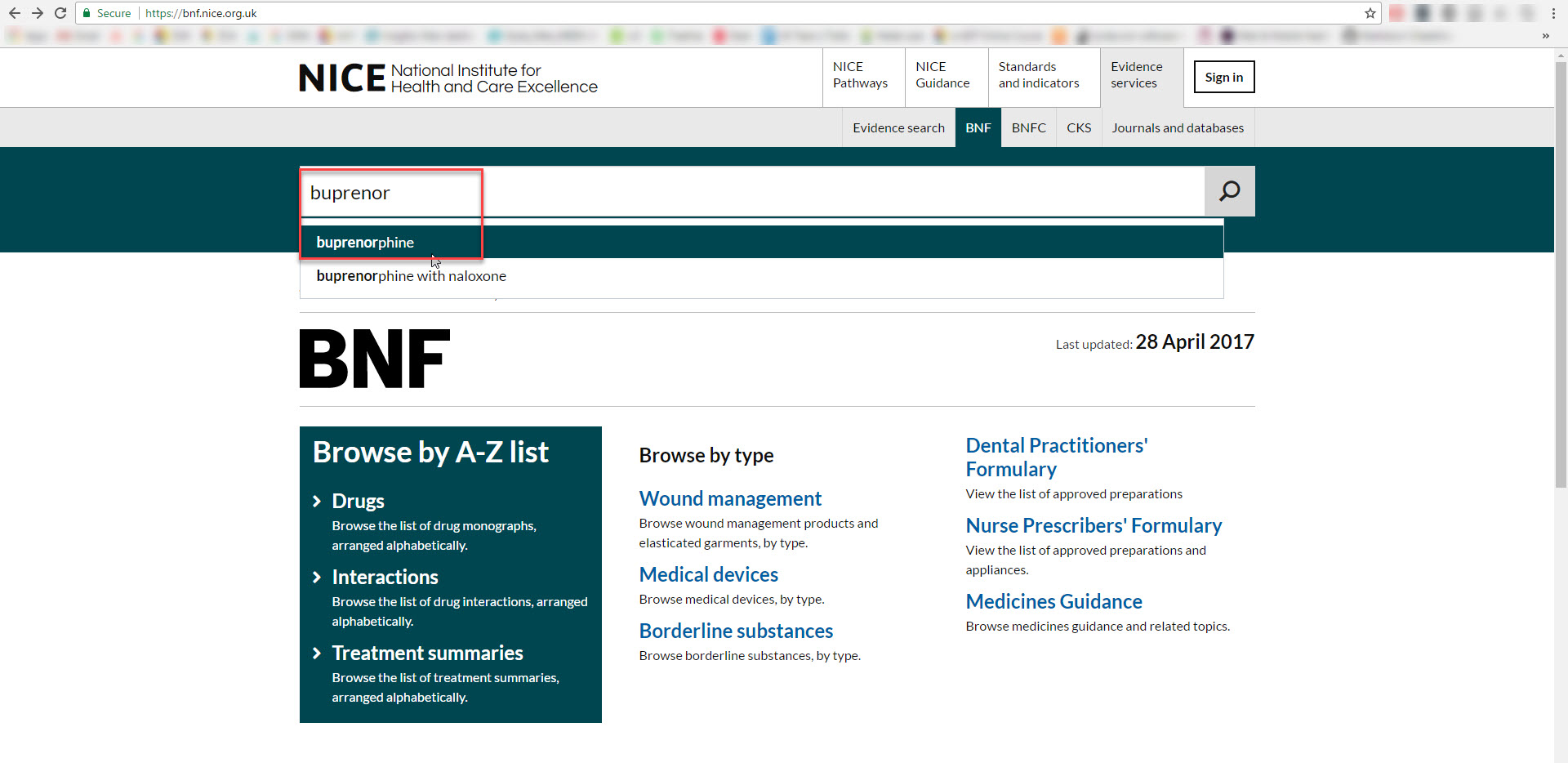Click the browser forward arrow
1568x763 pixels.
pyautogui.click(x=38, y=13)
